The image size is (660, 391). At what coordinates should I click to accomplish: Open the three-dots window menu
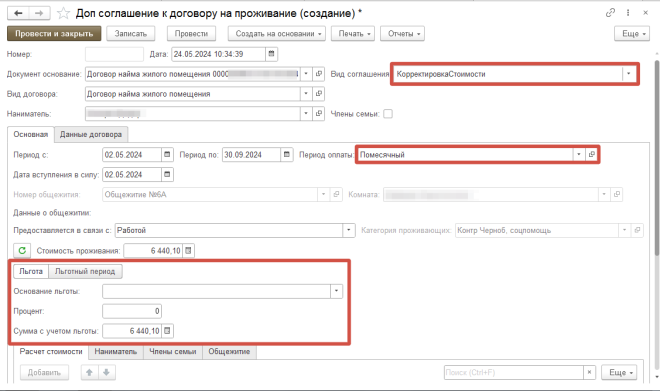coord(628,13)
